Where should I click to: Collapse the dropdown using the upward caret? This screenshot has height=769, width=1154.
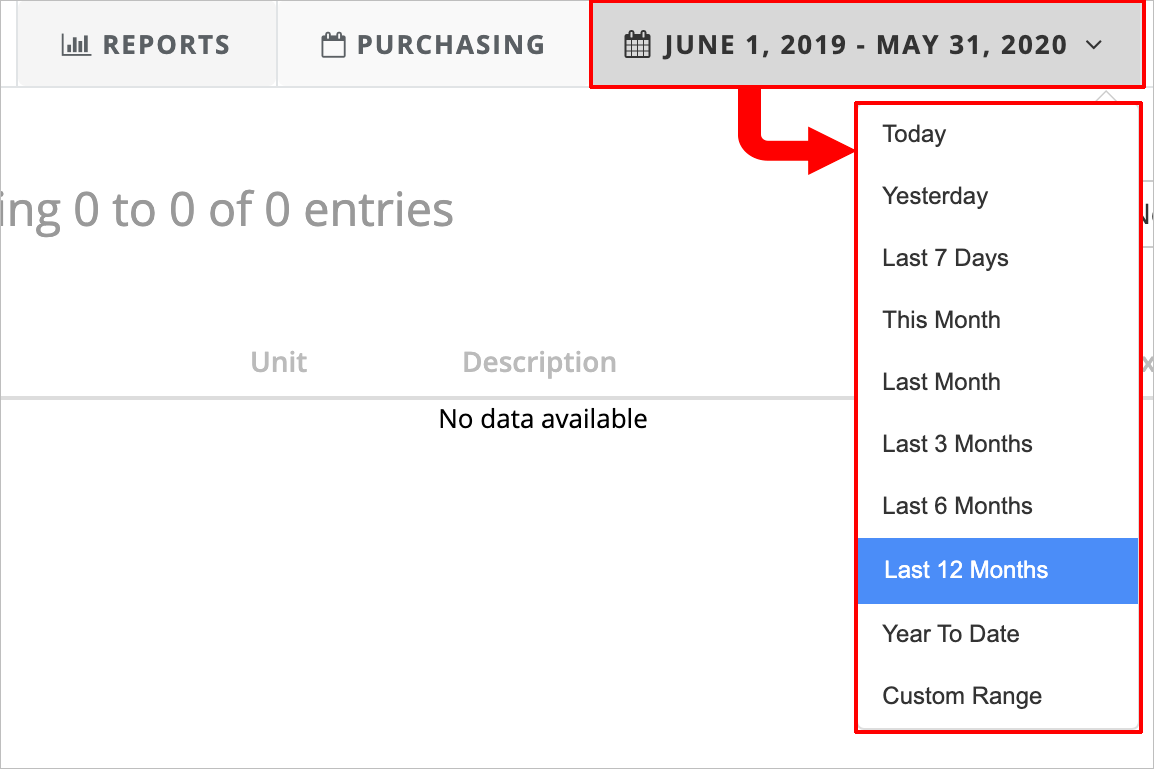click(x=1105, y=97)
